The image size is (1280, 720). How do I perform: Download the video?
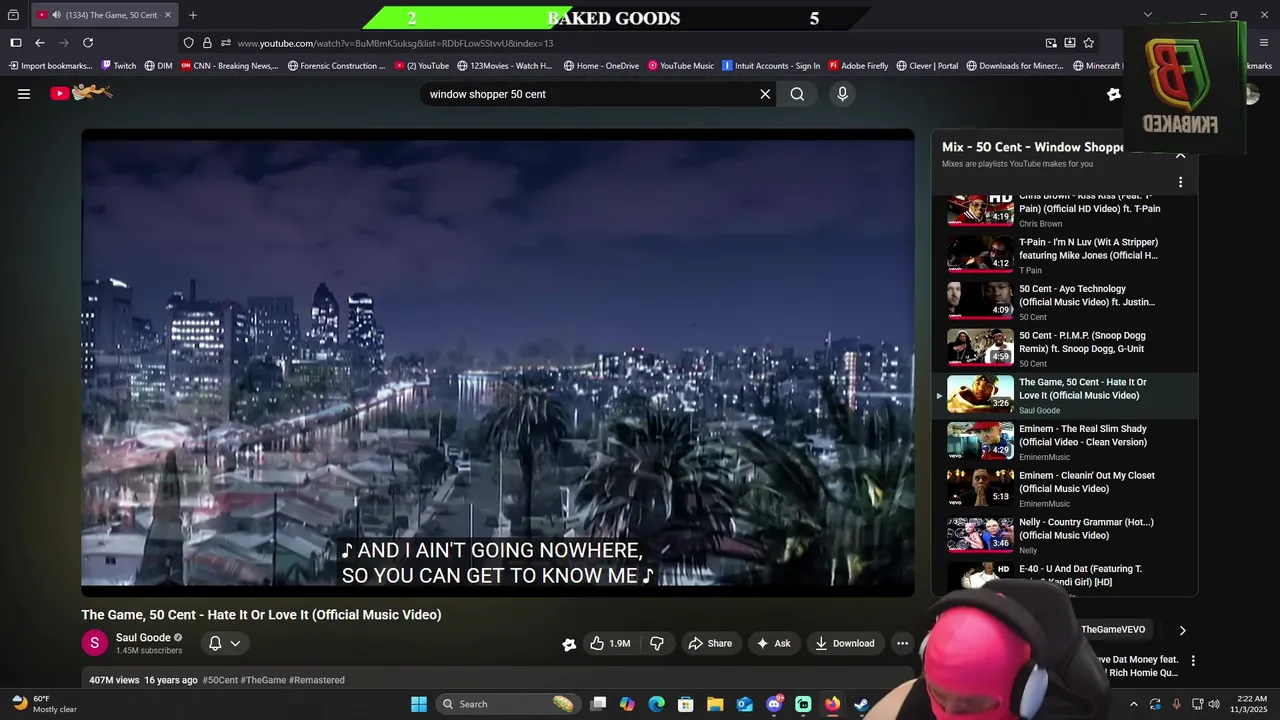pyautogui.click(x=845, y=643)
